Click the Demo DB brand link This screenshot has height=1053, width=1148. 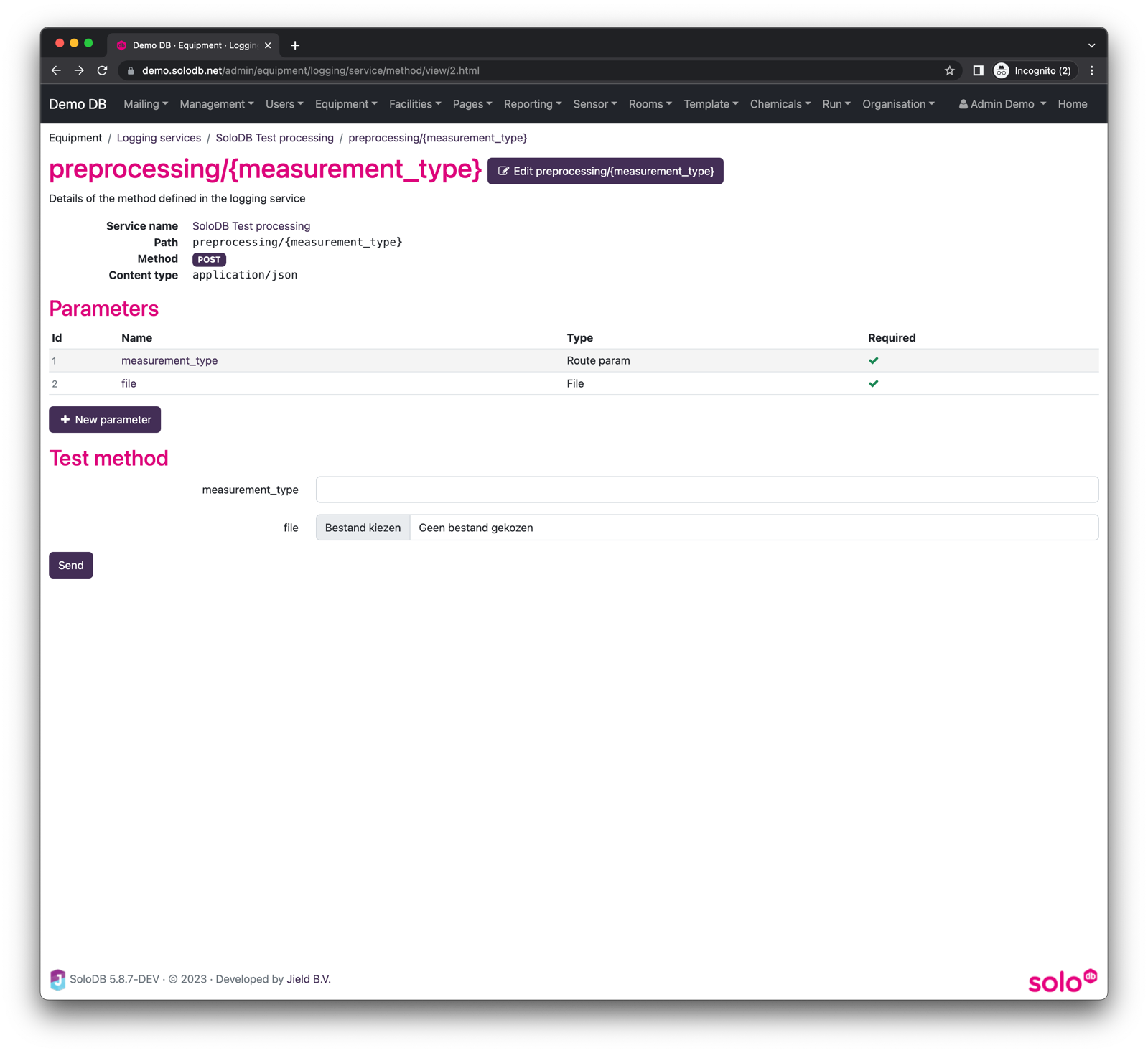coord(78,104)
